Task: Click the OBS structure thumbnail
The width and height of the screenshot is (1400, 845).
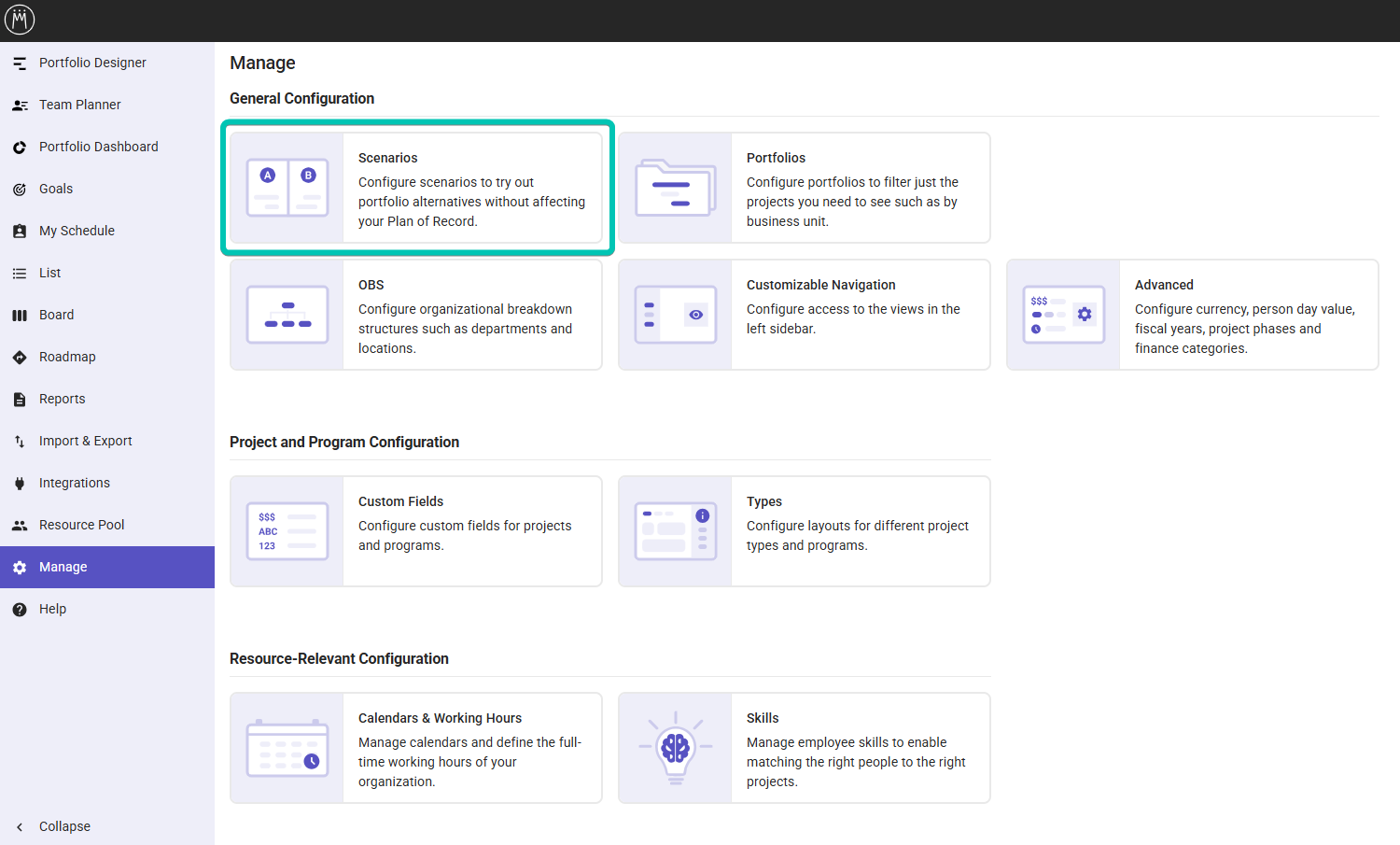Action: point(287,315)
